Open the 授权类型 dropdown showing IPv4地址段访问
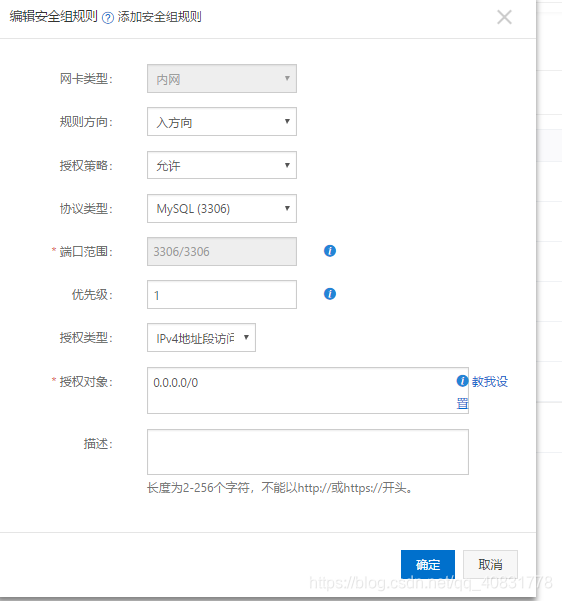 point(201,338)
